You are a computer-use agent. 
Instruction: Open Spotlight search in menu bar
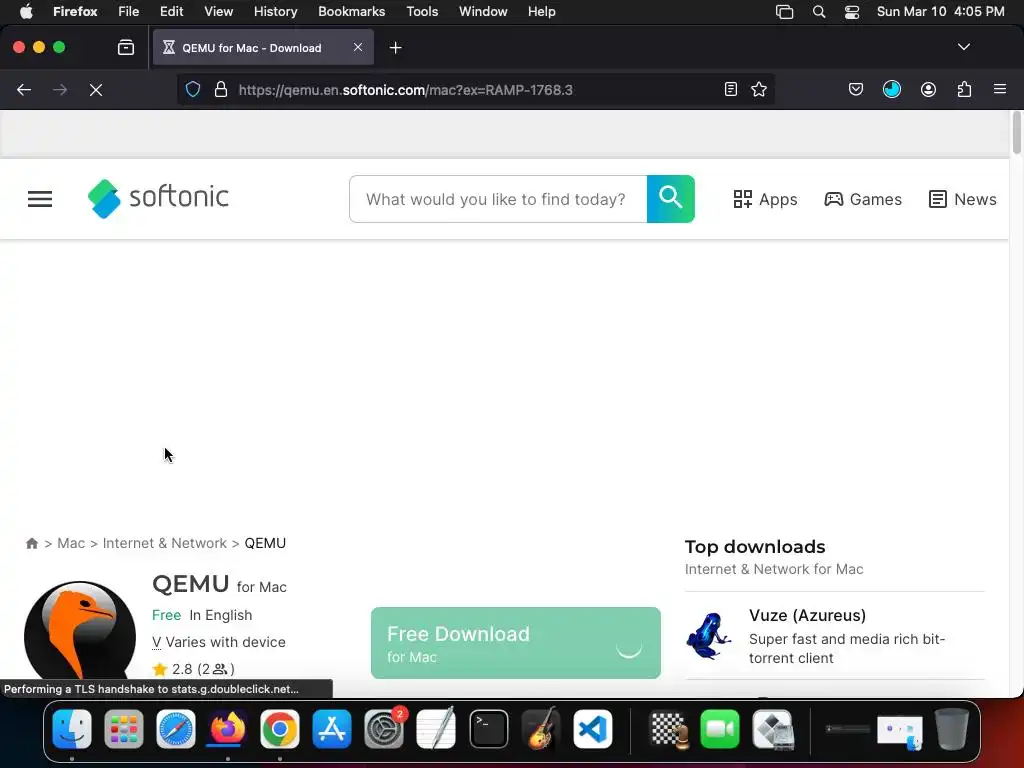click(818, 12)
